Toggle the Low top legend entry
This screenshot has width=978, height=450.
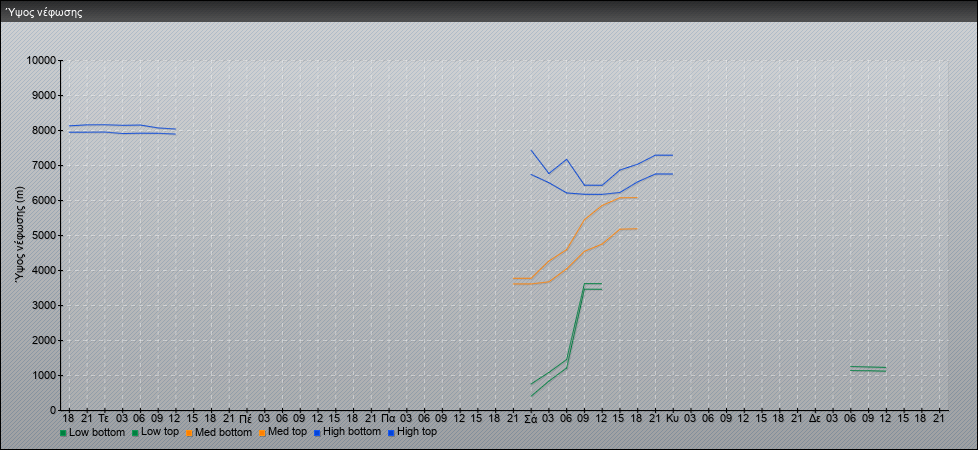(x=155, y=432)
